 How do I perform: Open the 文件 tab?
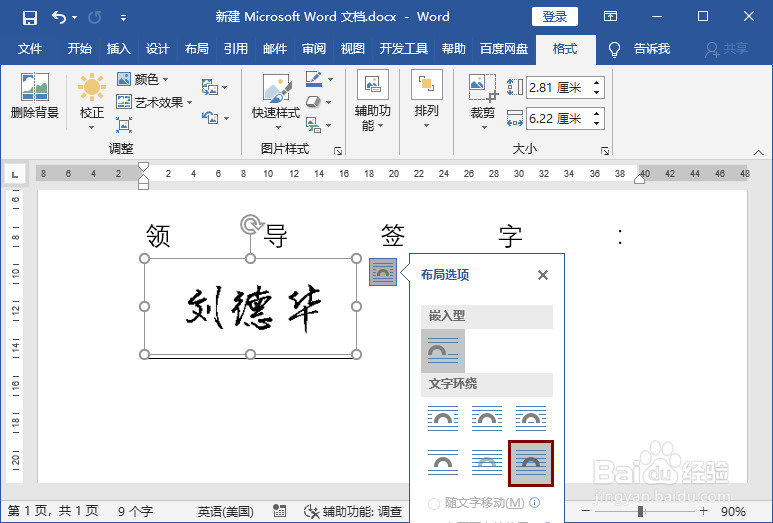point(30,49)
